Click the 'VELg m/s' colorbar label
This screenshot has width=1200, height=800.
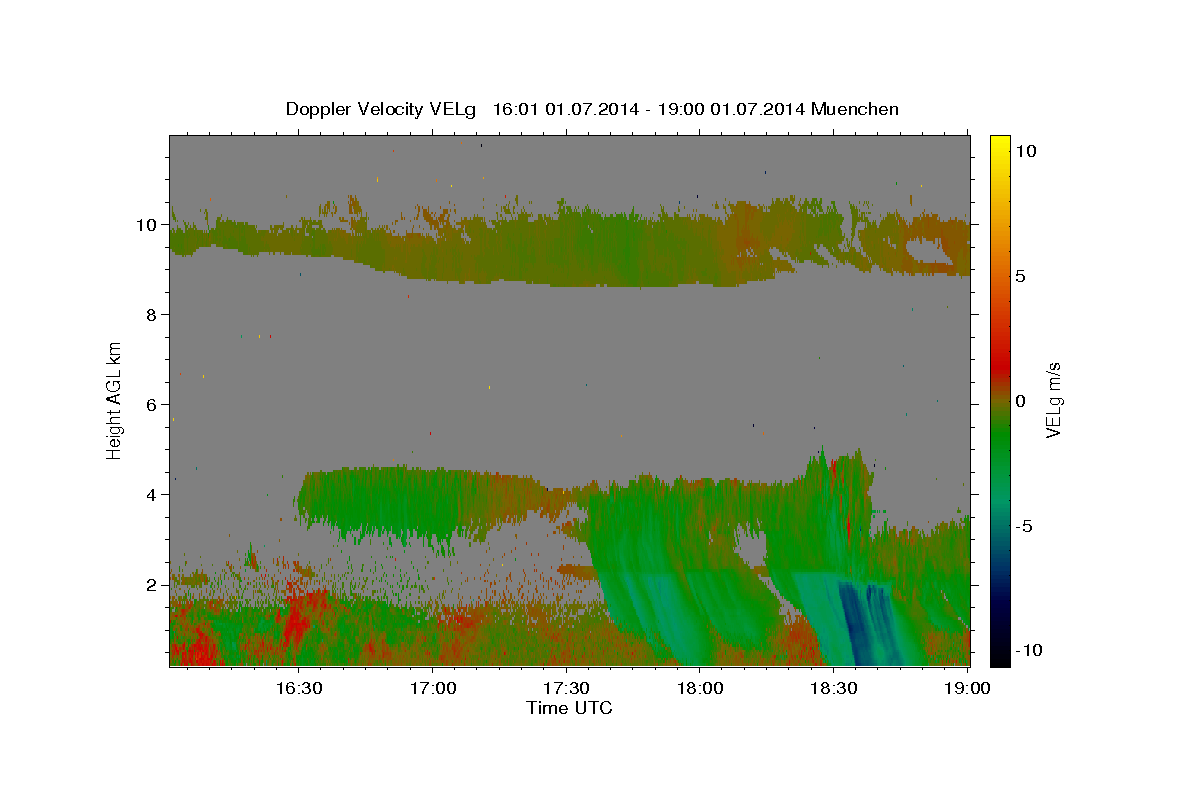(x=1053, y=401)
